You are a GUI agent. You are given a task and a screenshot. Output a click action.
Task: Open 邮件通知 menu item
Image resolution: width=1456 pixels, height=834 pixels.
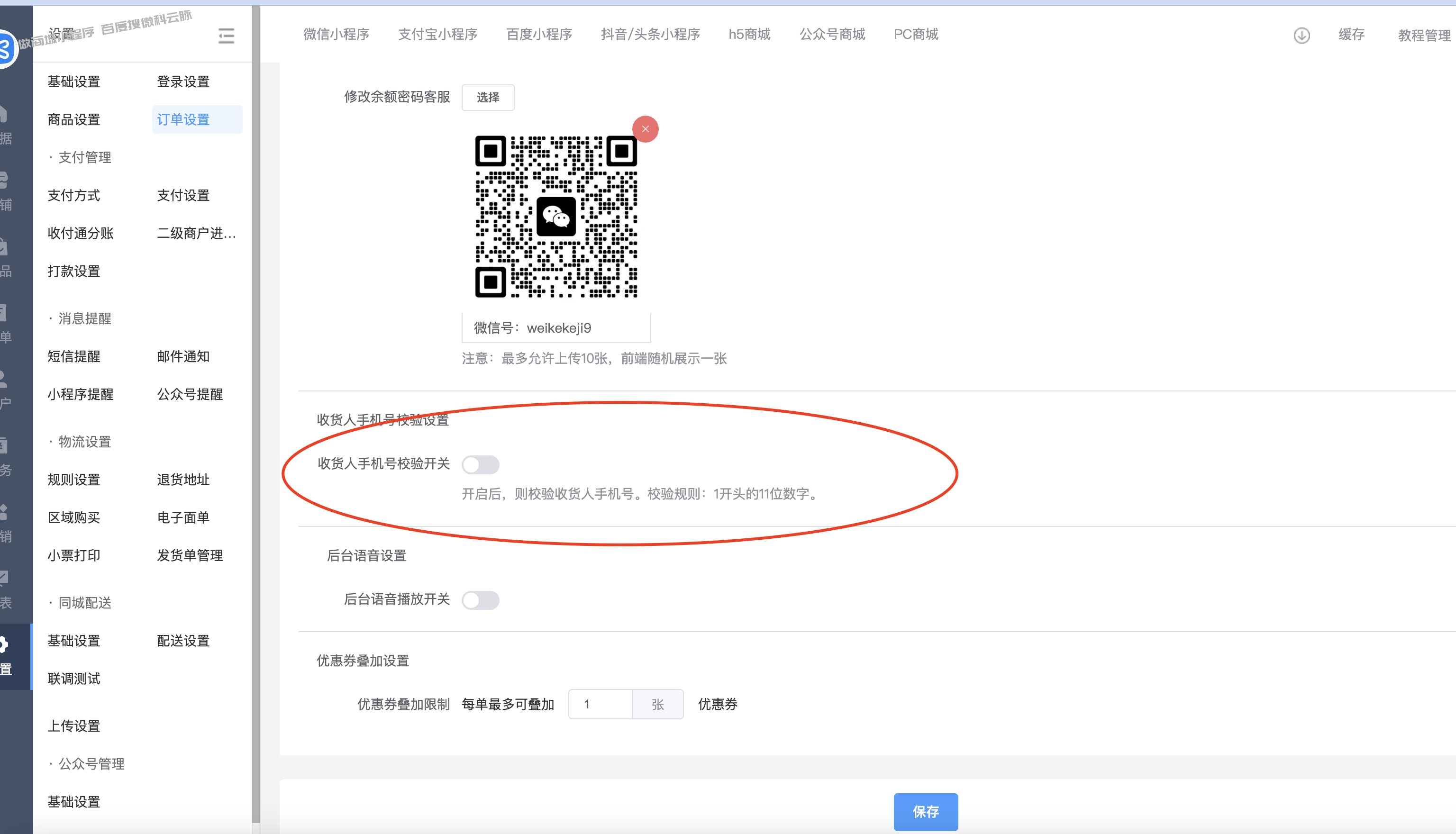(183, 356)
